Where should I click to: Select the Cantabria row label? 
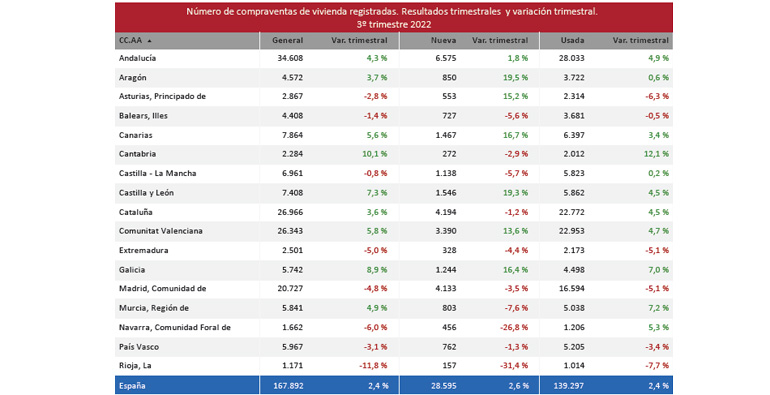click(x=138, y=154)
